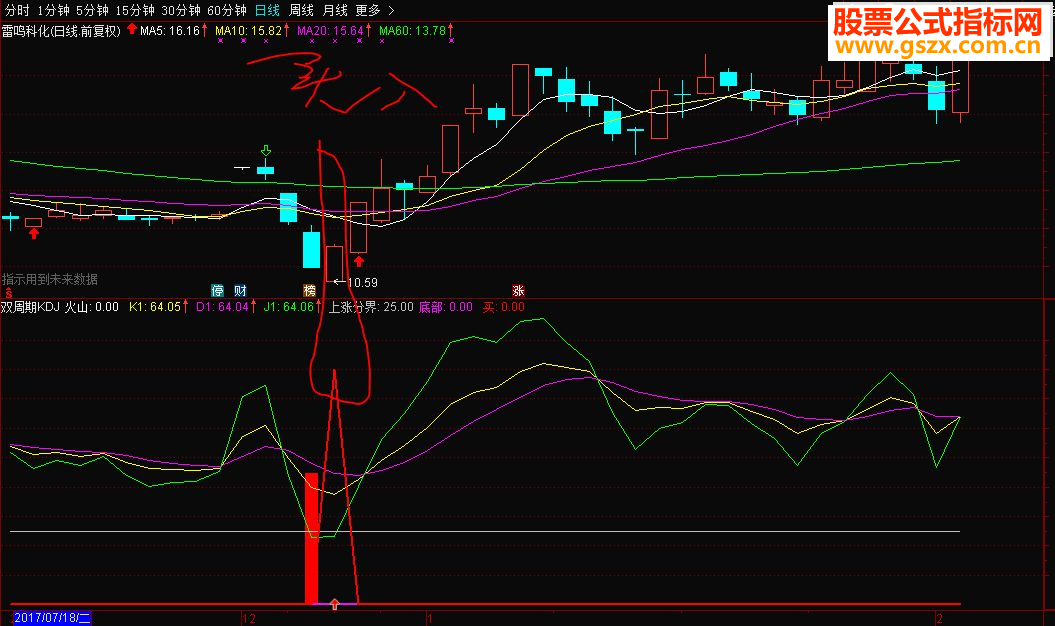
Task: Click the 榜 ranking badge icon
Action: (x=310, y=290)
